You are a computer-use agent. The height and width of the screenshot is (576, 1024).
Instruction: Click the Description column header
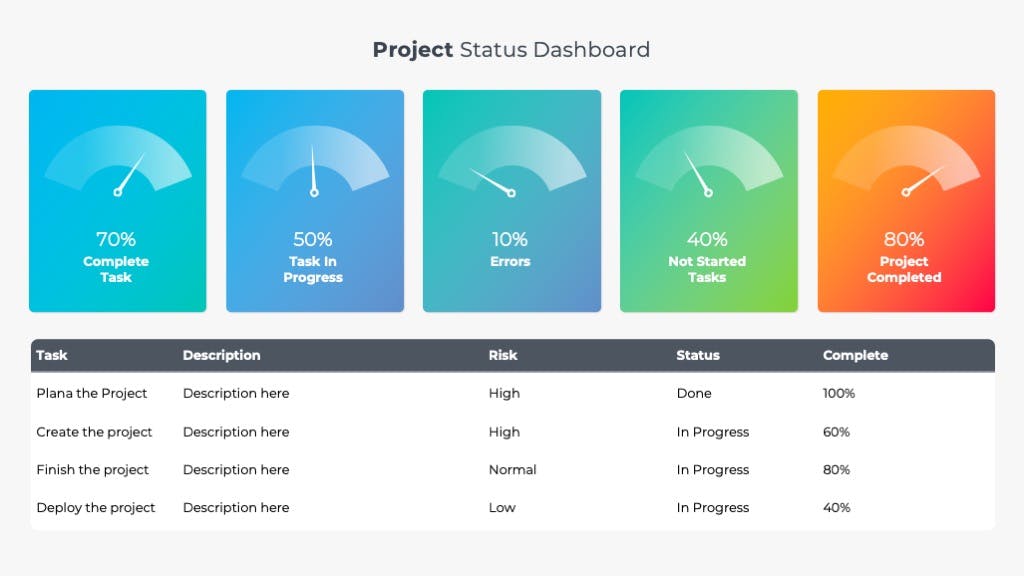221,355
